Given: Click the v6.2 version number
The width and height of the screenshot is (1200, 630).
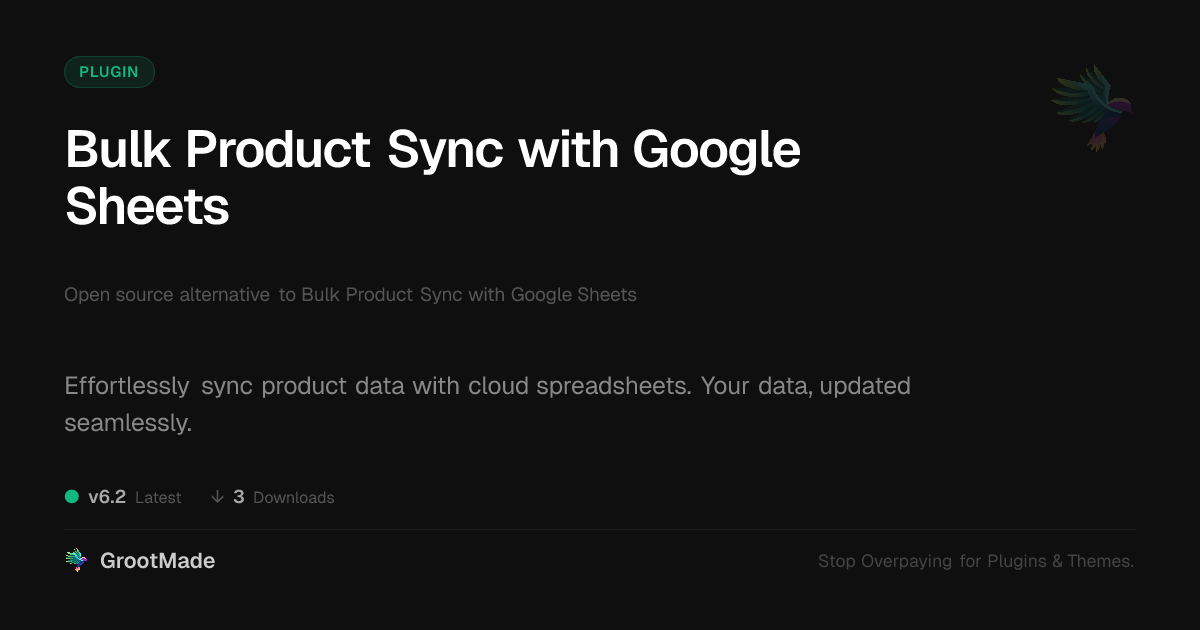Looking at the screenshot, I should click(x=107, y=497).
